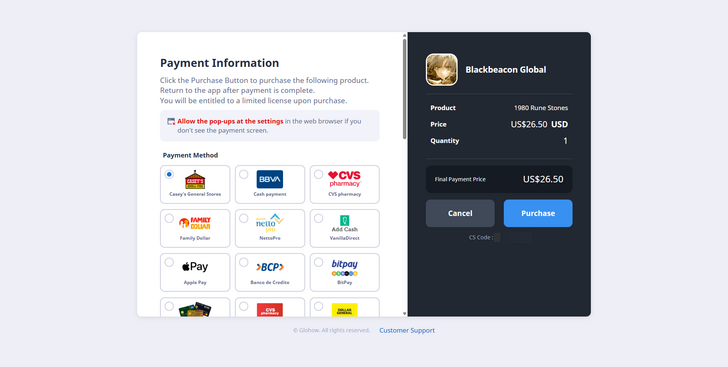Click the 'Payment Method' label
This screenshot has width=728, height=367.
click(x=190, y=155)
